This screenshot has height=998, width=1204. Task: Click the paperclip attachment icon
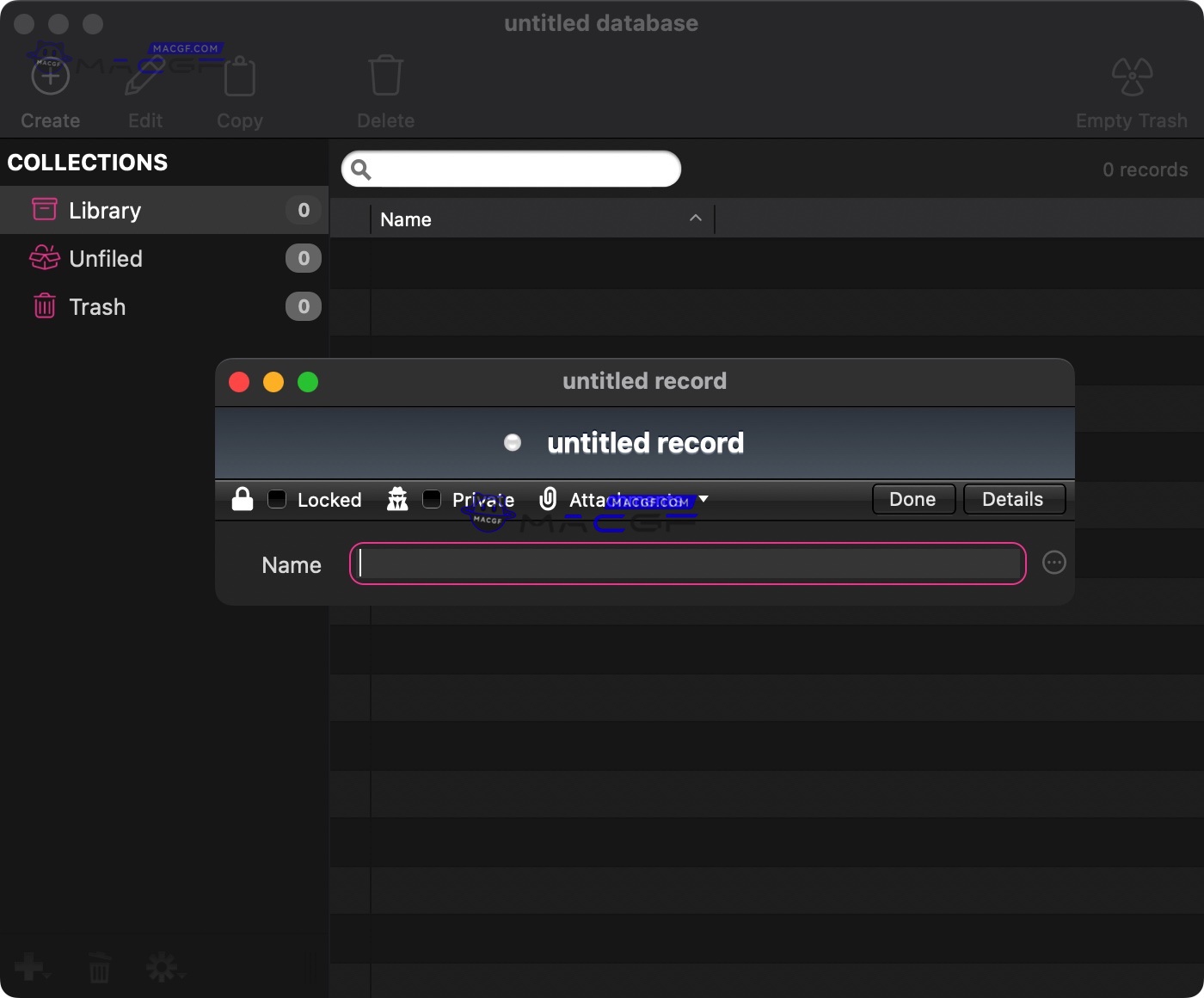pos(549,499)
